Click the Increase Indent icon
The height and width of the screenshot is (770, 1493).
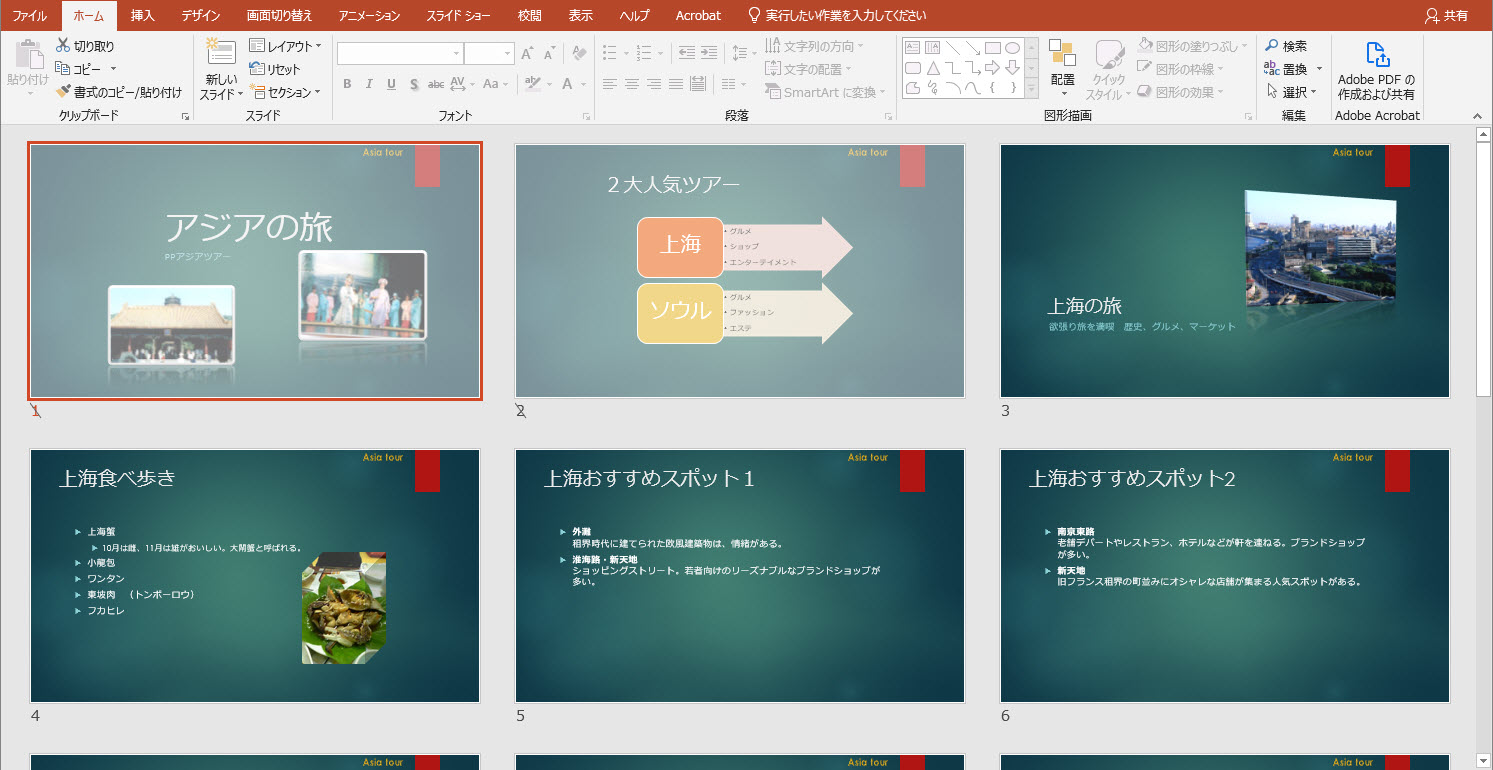coord(708,53)
